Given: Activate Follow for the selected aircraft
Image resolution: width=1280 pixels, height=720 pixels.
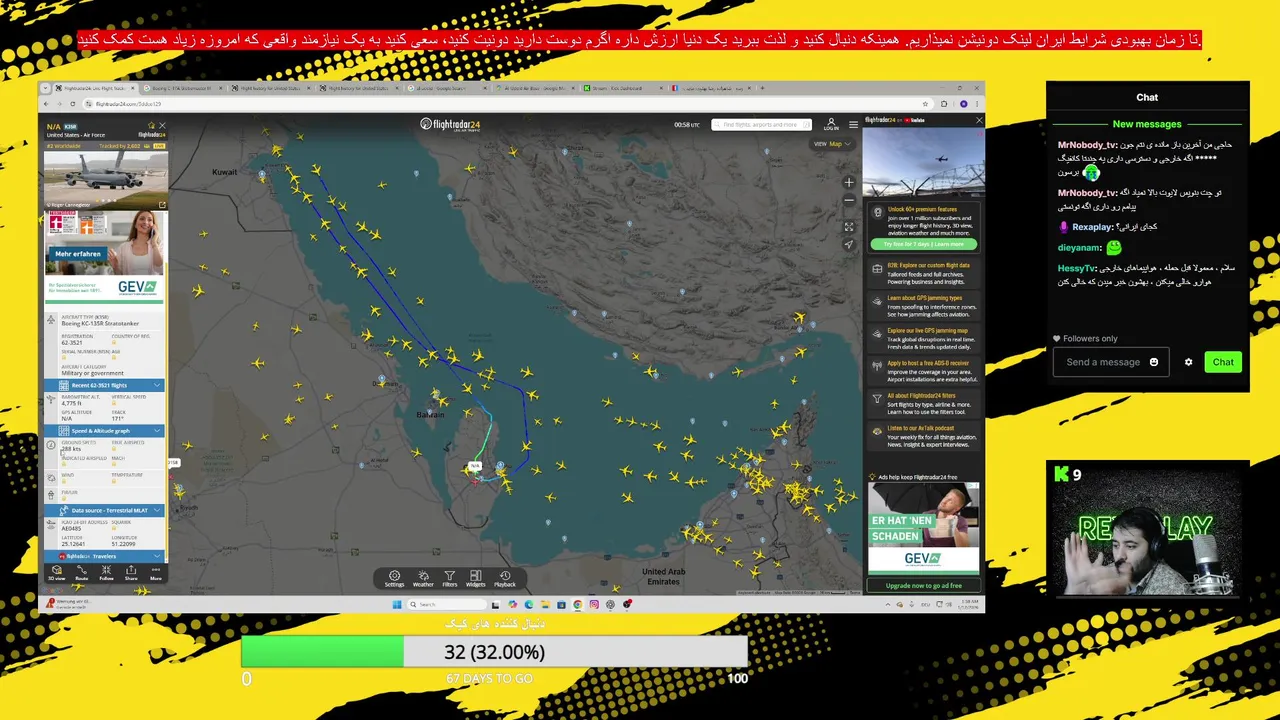Looking at the screenshot, I should click(106, 573).
